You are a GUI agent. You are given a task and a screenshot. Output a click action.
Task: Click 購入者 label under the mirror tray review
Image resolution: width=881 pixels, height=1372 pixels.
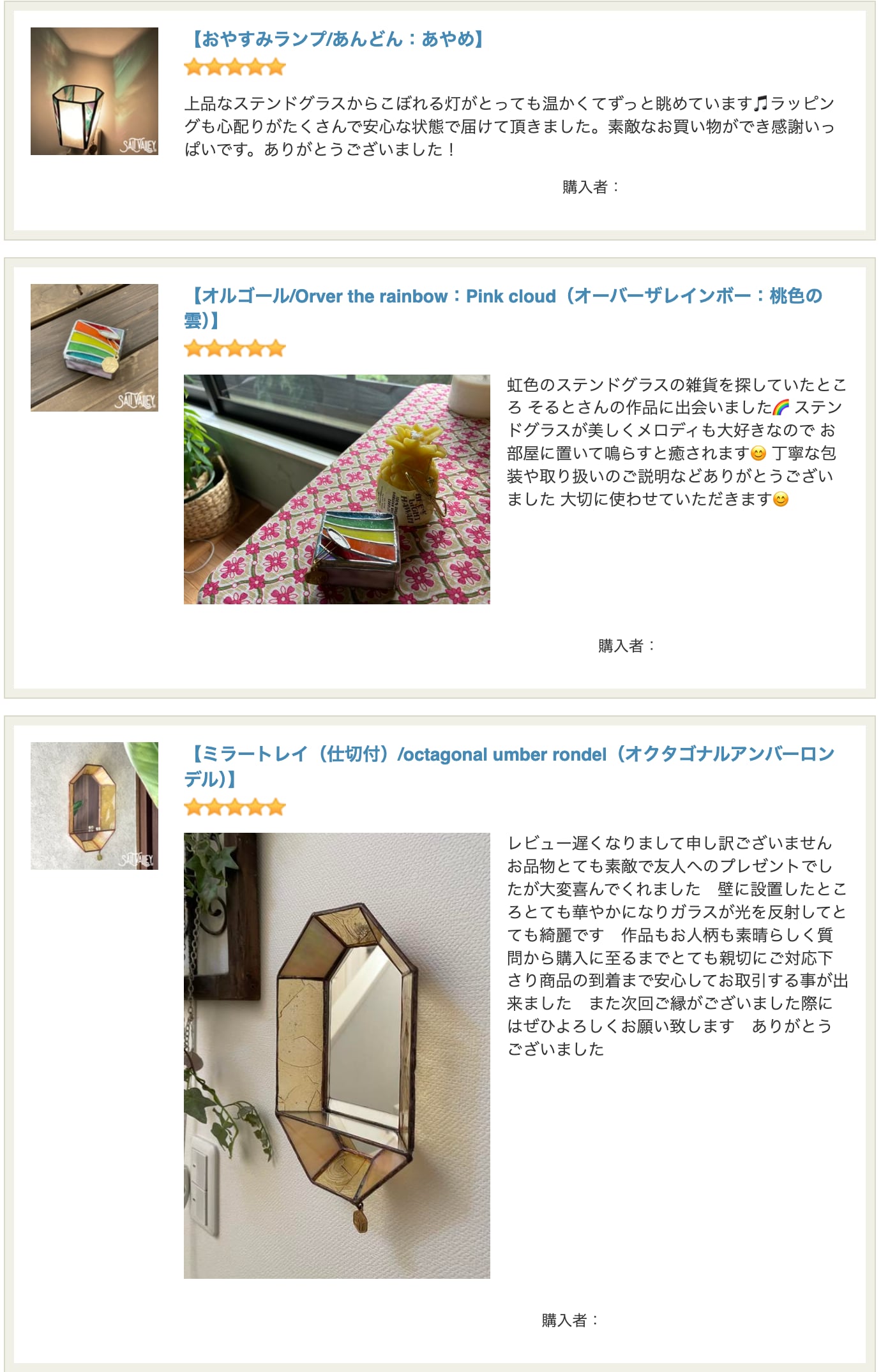coord(570,1320)
